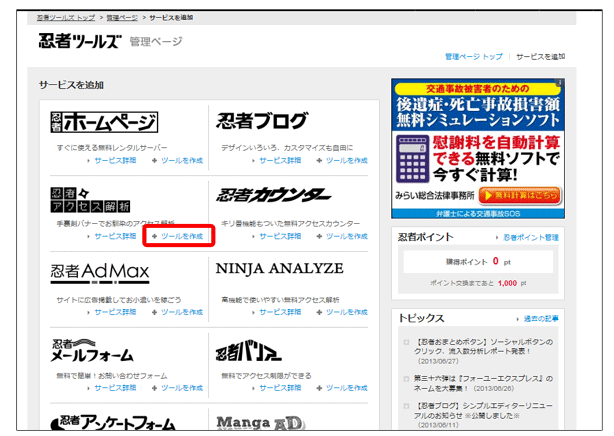This screenshot has height=436, width=614.
Task: Open サービス詳細 for 忍者ブログ
Action: pyautogui.click(x=280, y=160)
